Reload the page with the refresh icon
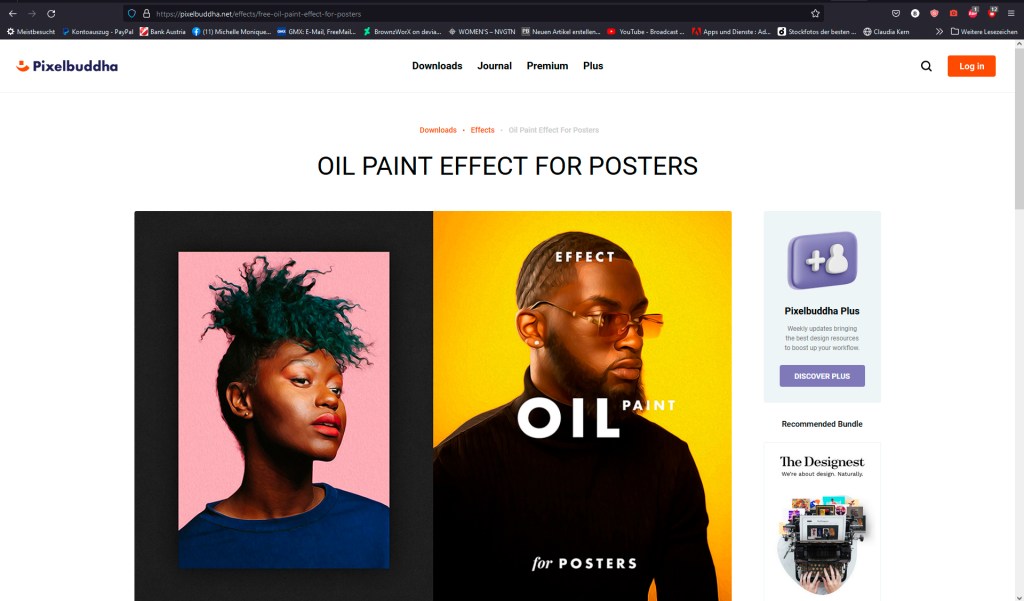 pos(51,13)
